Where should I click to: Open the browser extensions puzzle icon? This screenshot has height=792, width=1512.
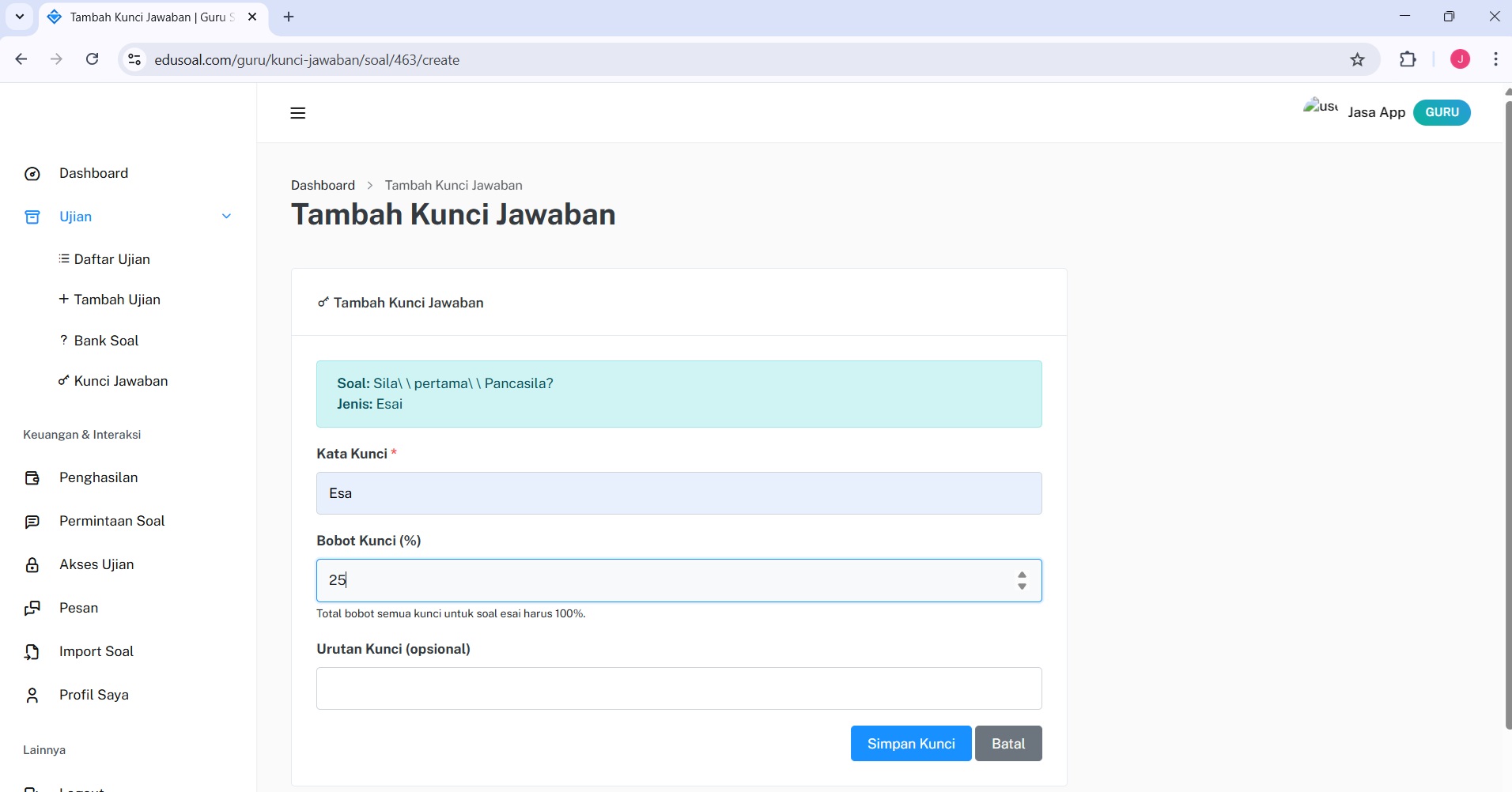coord(1408,60)
